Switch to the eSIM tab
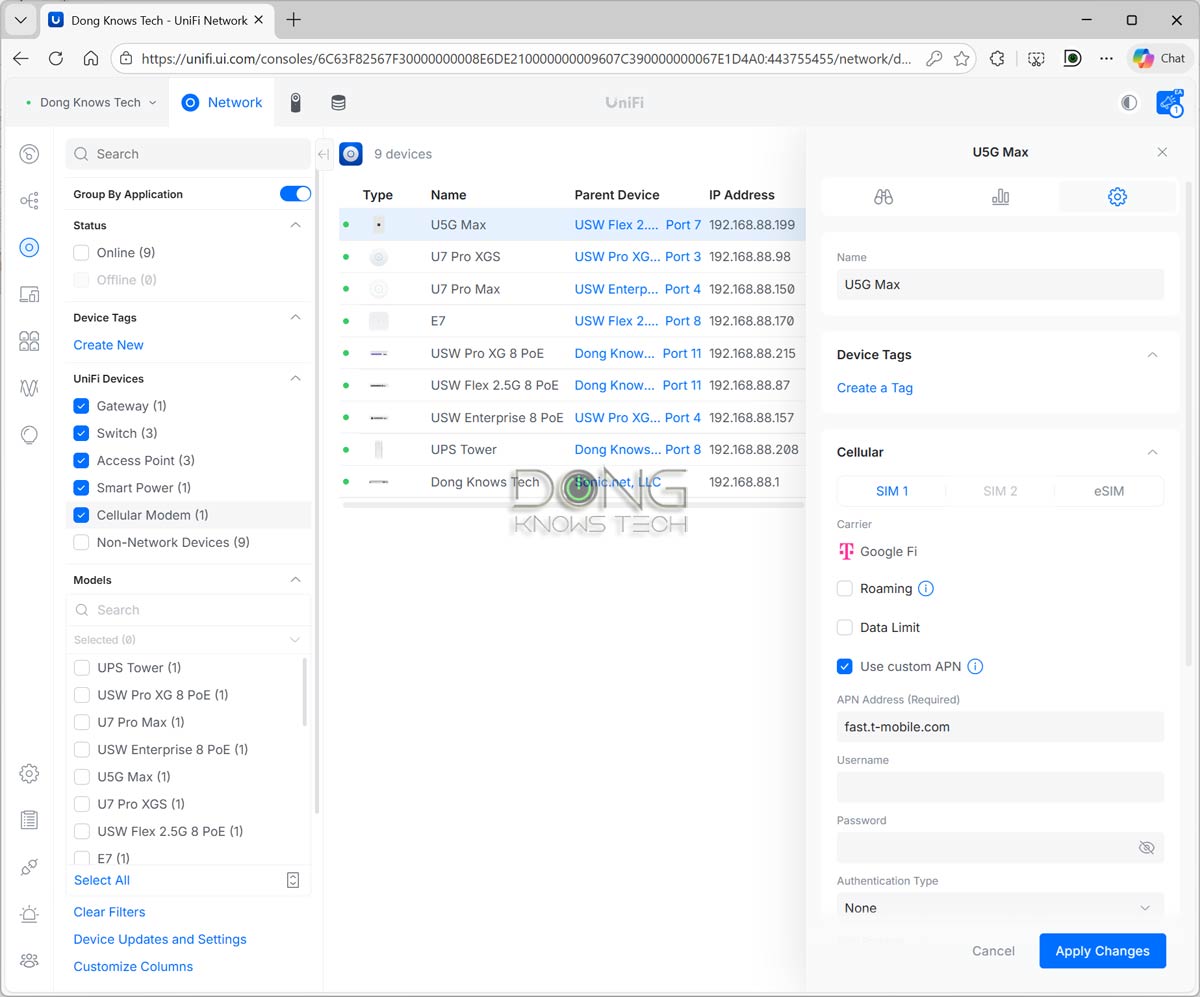This screenshot has width=1200, height=997. tap(1108, 491)
